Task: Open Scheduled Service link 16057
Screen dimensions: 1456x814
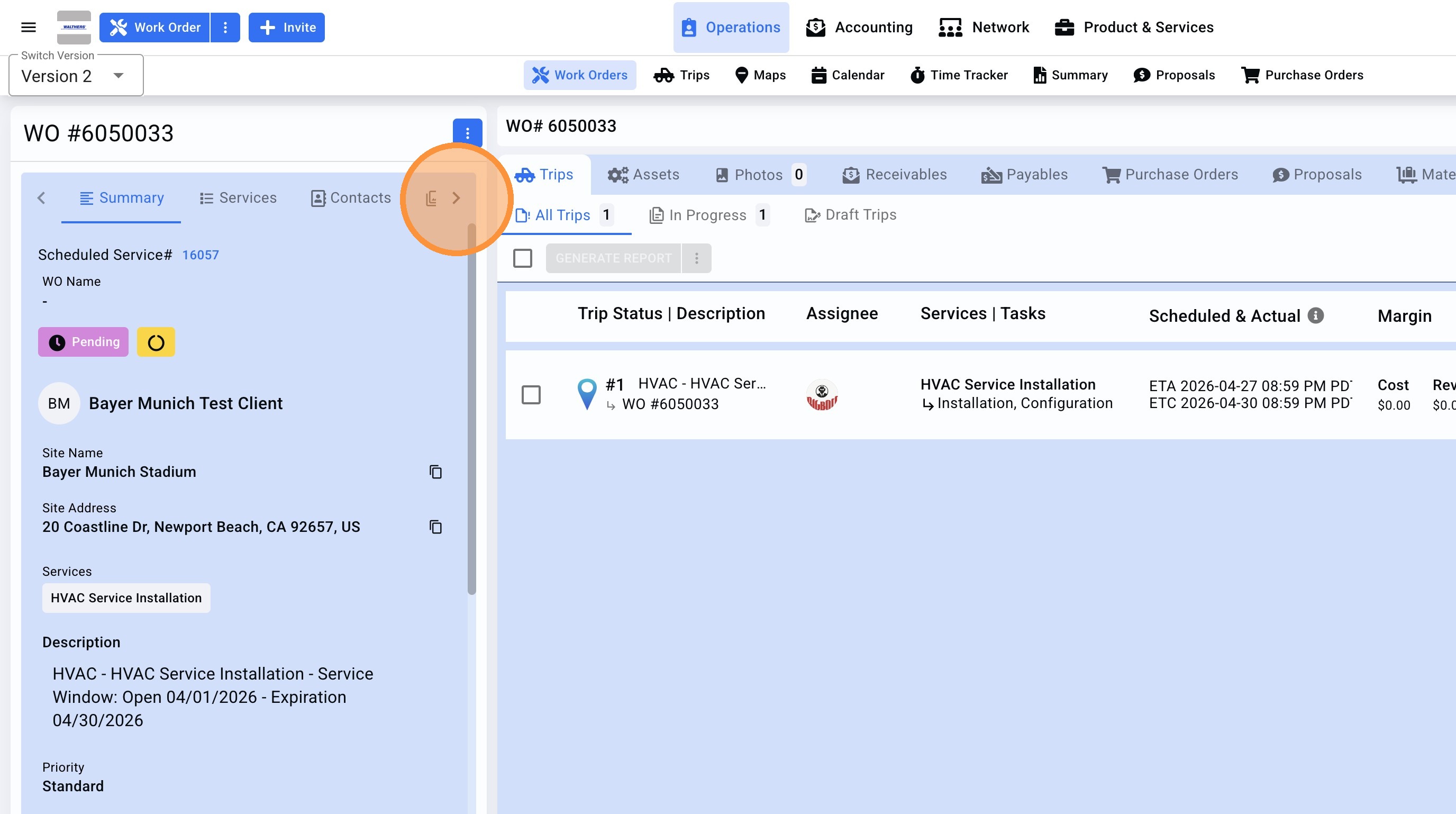Action: tap(200, 255)
